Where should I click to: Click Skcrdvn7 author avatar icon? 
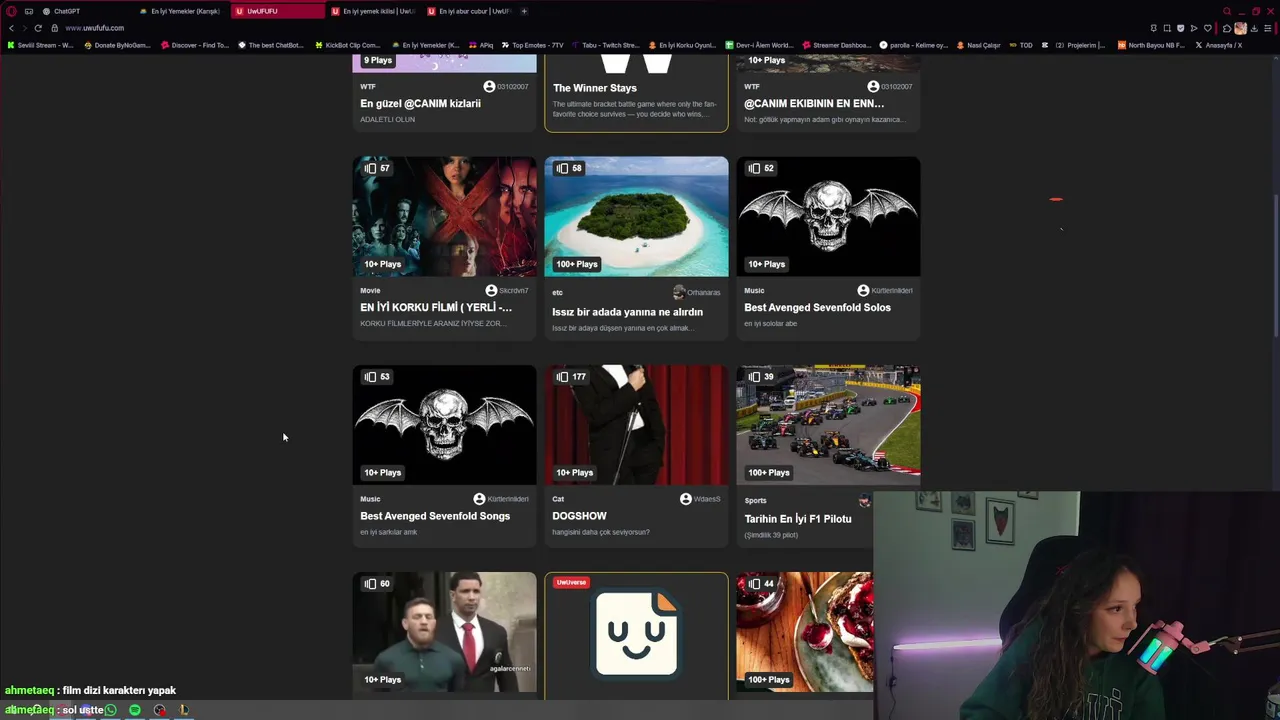[x=491, y=290]
